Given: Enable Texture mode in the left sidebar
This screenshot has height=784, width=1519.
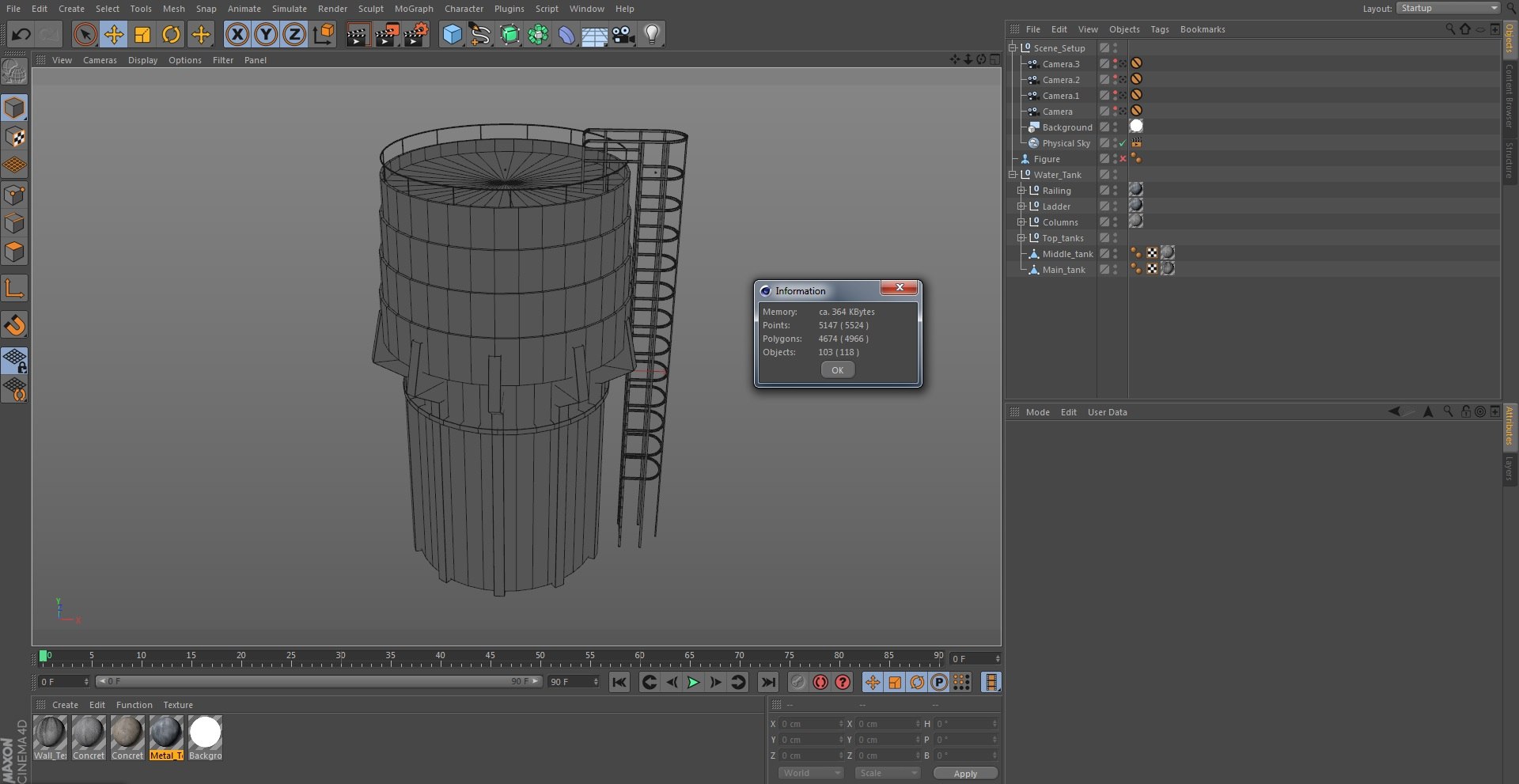Looking at the screenshot, I should 14,137.
